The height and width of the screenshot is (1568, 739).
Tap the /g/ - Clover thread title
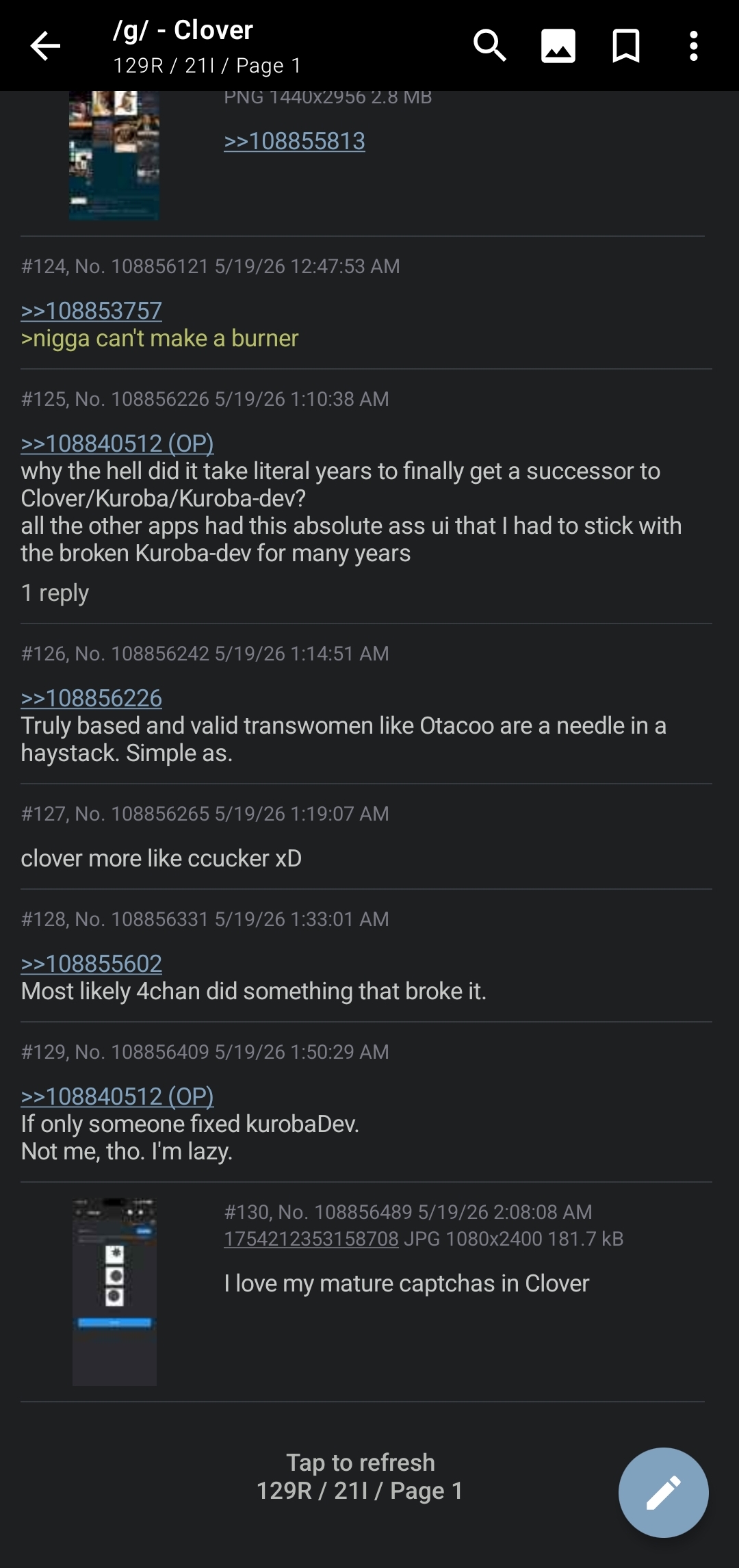pos(183,30)
